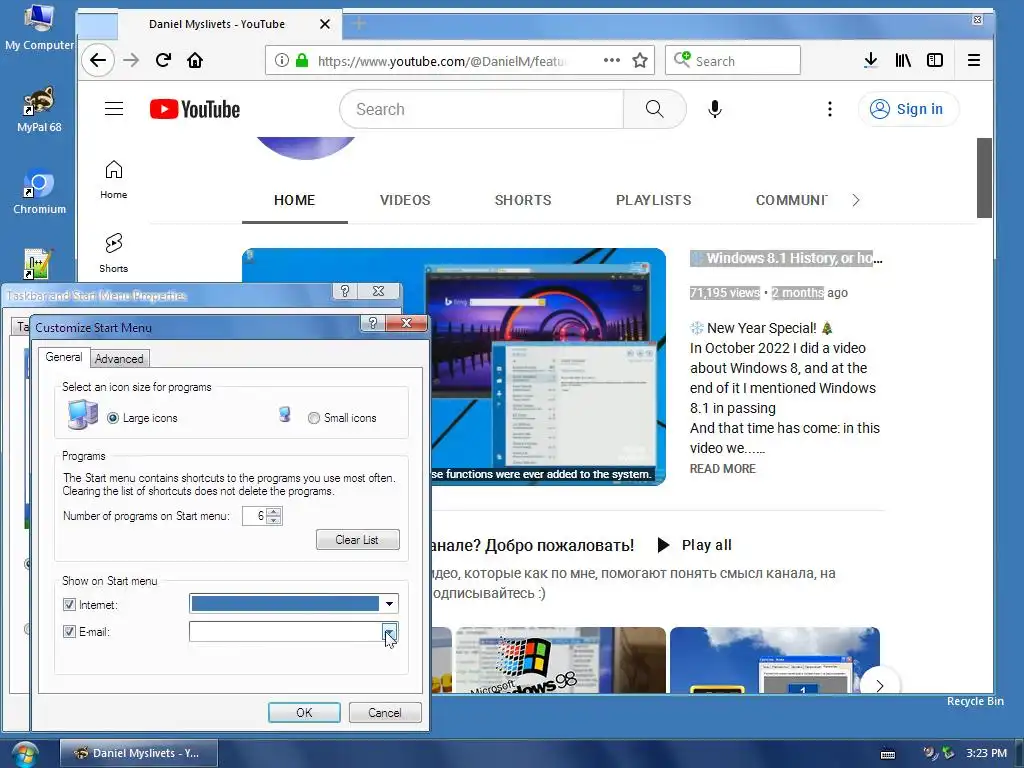The height and width of the screenshot is (768, 1024).
Task: Open Shorts in YouTube sidebar
Action: click(x=114, y=253)
